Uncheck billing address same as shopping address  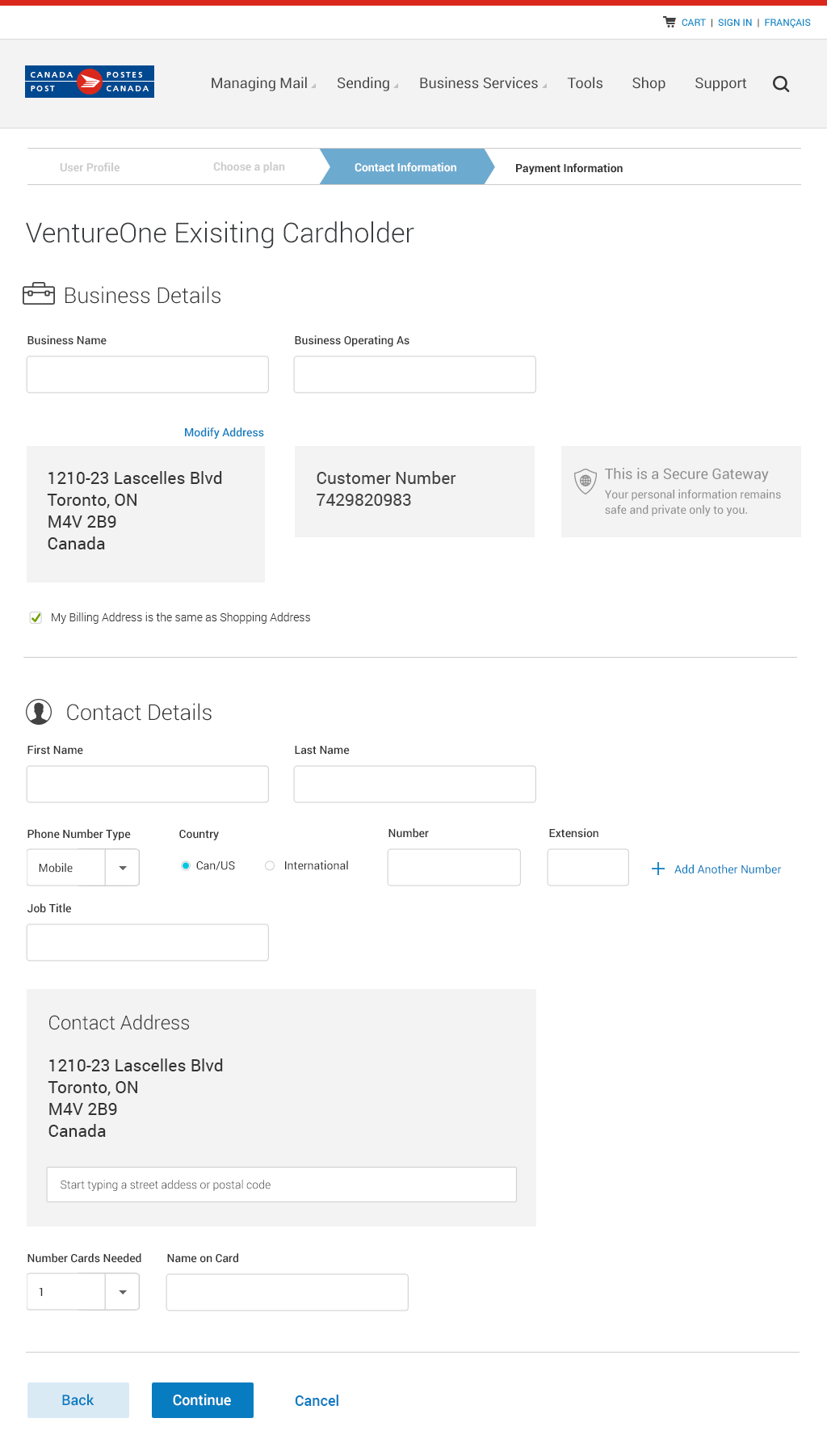pos(36,617)
